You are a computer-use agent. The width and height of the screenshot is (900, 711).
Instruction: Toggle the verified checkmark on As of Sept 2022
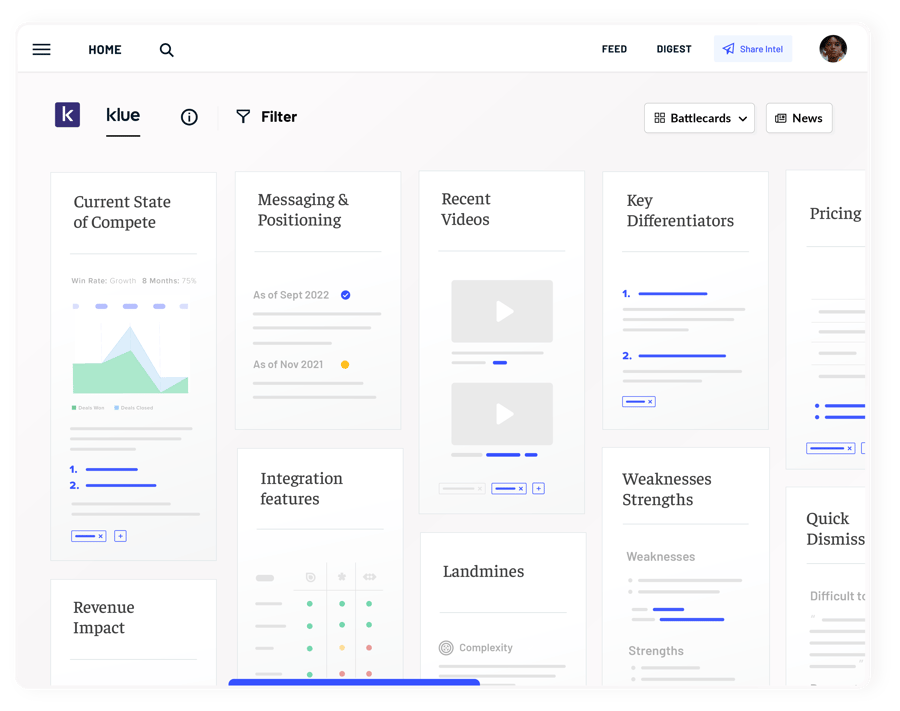345,295
